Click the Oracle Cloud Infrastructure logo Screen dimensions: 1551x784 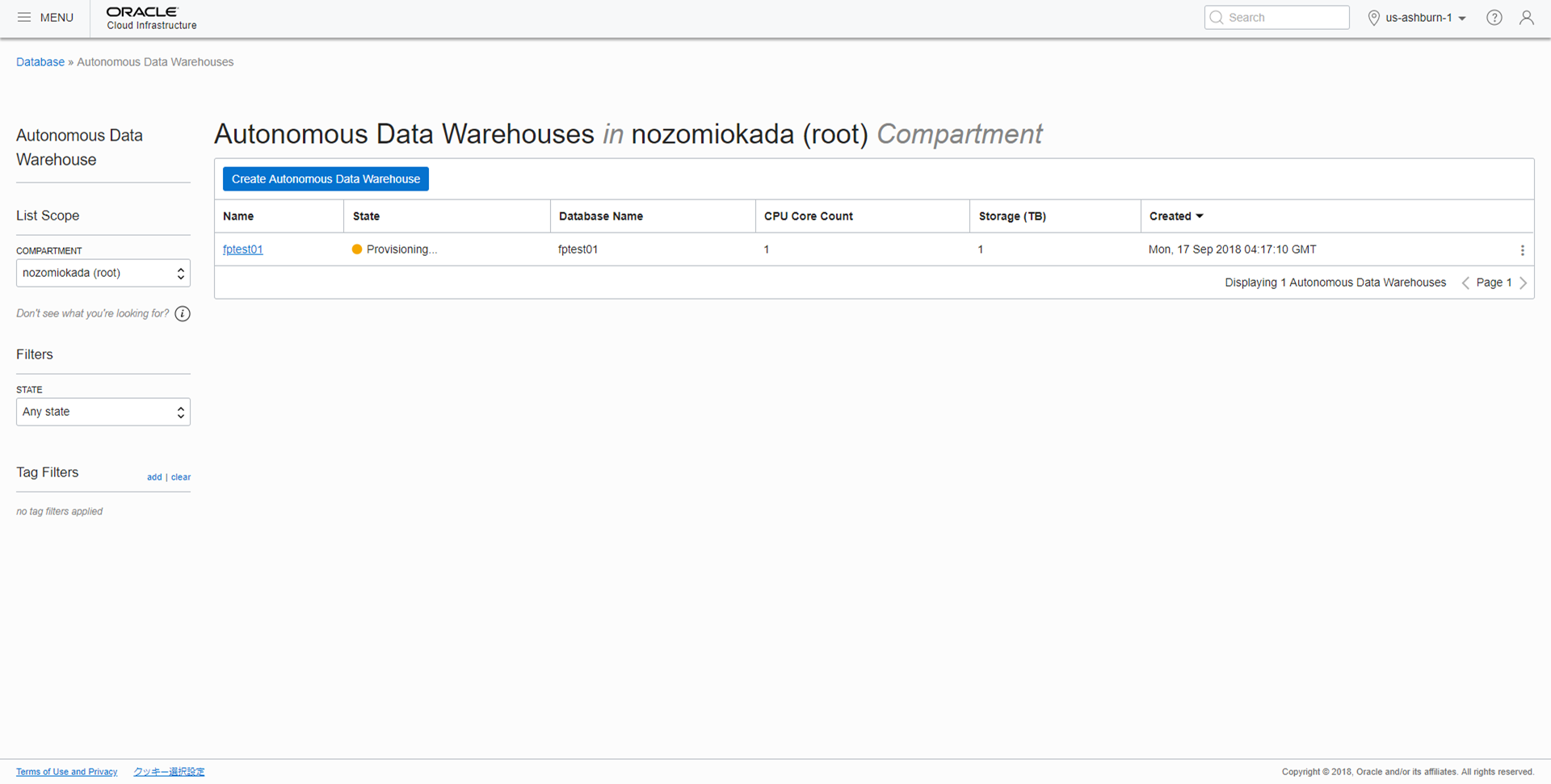152,18
